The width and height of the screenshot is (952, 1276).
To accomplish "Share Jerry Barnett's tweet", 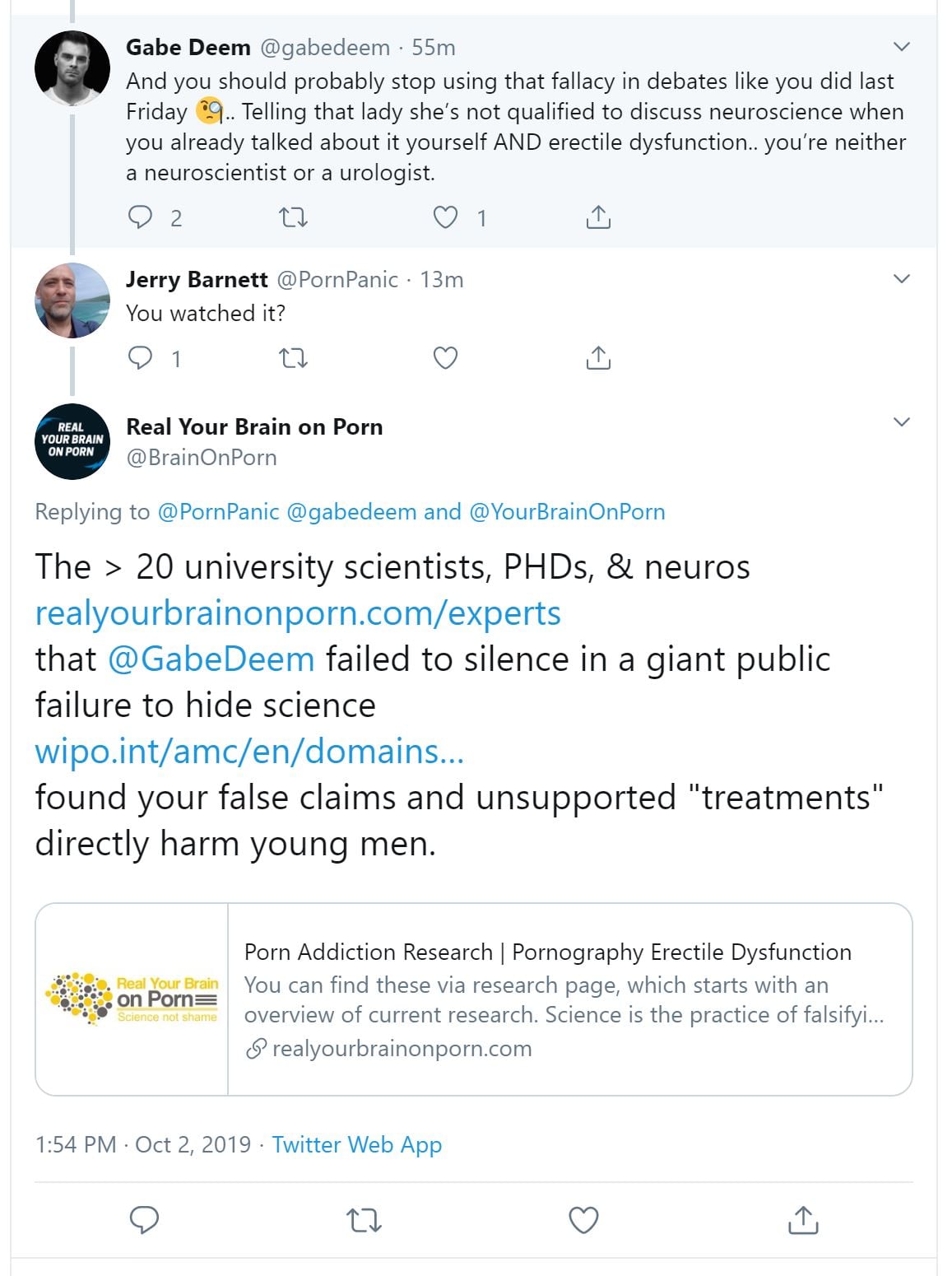I will pyautogui.click(x=598, y=358).
